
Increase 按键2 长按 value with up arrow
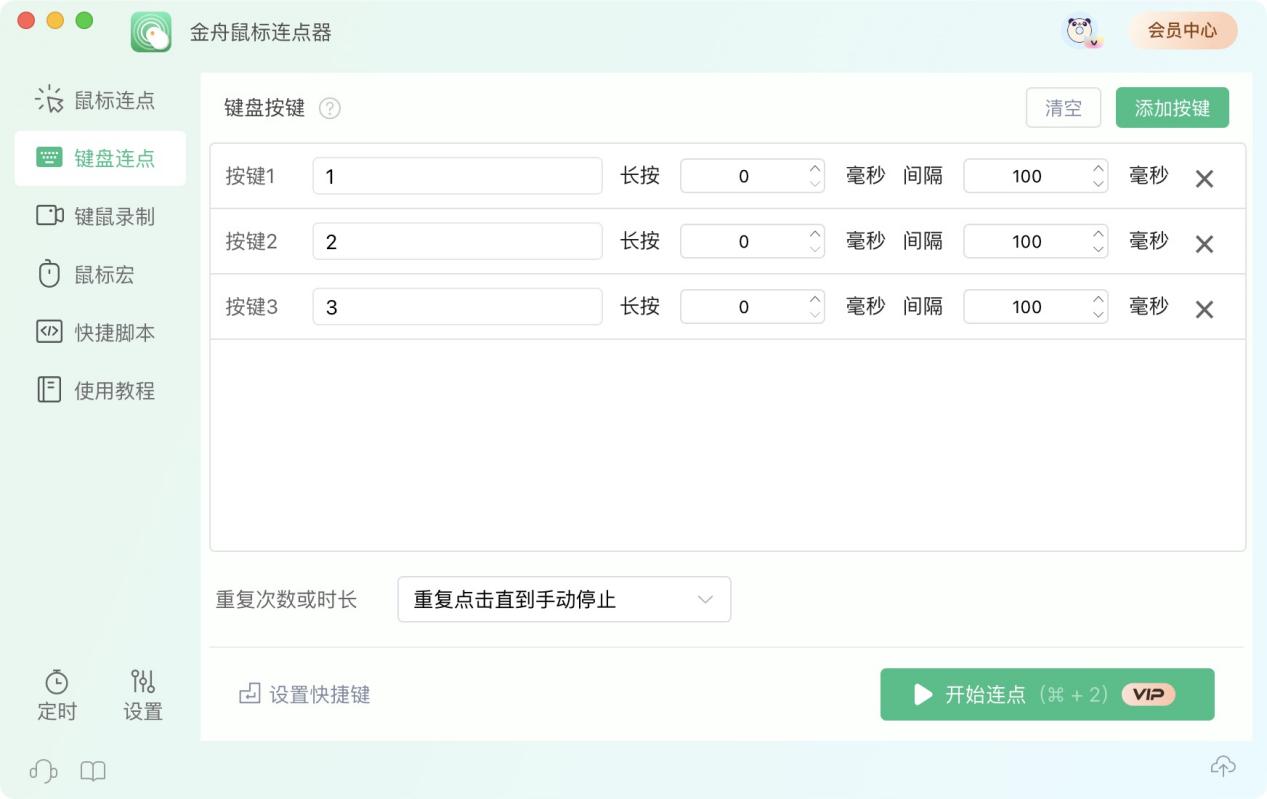[x=815, y=233]
